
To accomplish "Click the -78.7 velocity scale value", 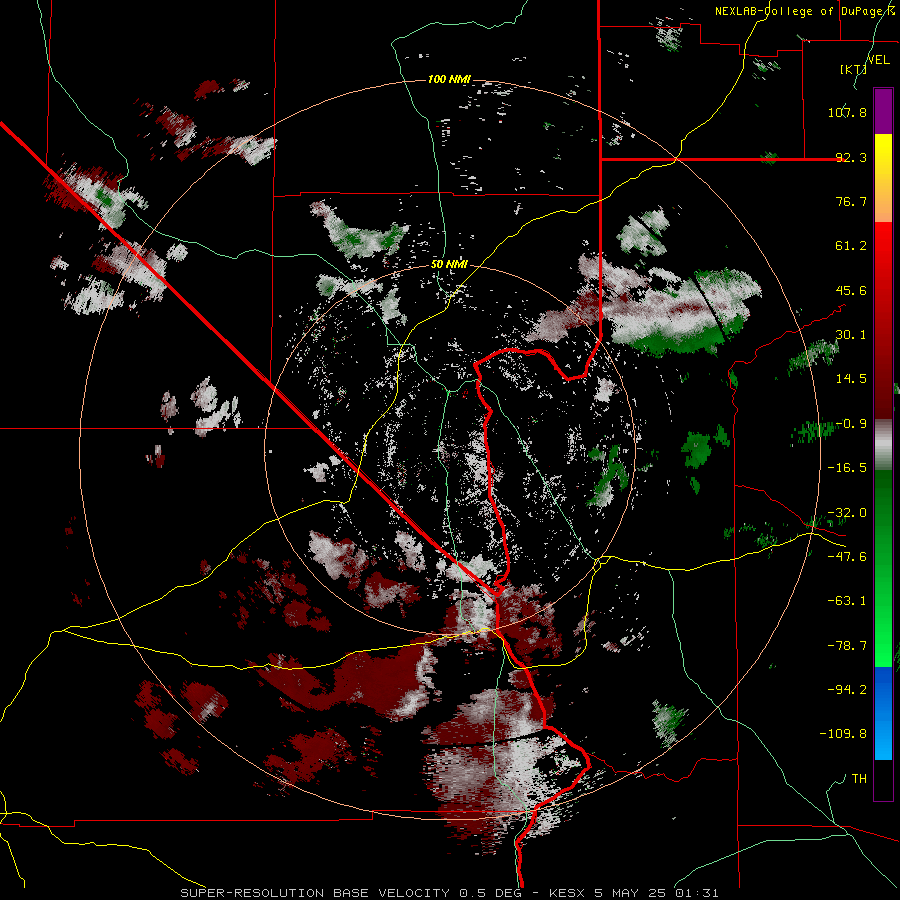I will (x=847, y=646).
